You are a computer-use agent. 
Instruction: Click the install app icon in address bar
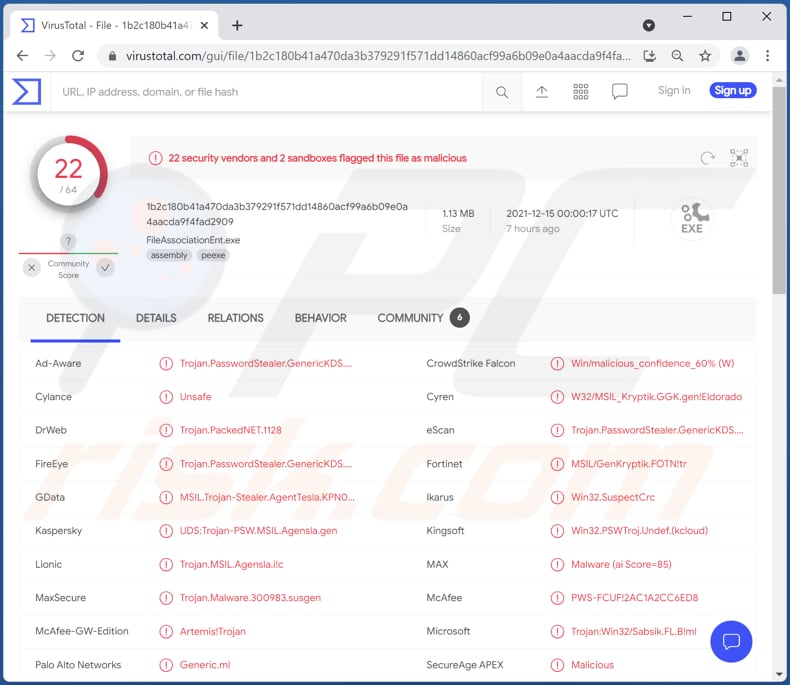point(649,56)
